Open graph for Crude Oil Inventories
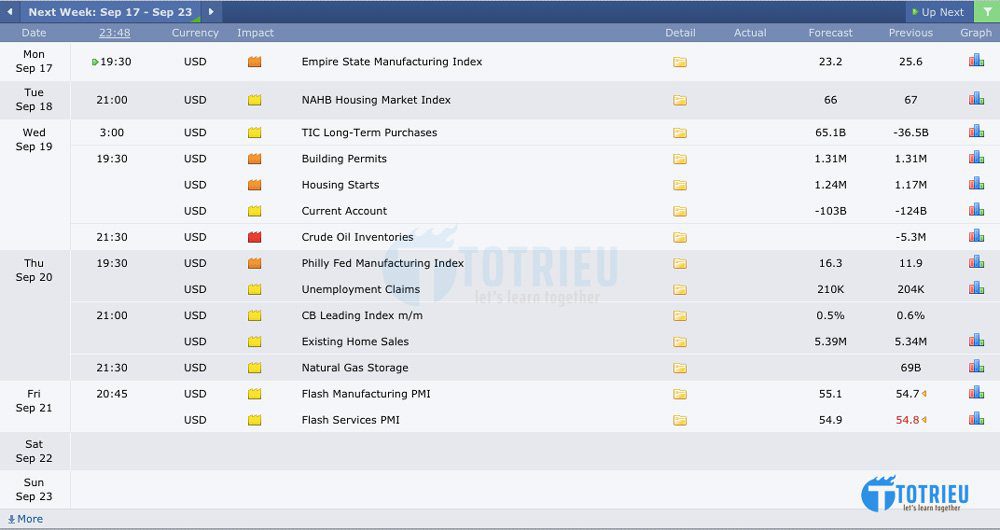This screenshot has height=530, width=1000. [976, 237]
